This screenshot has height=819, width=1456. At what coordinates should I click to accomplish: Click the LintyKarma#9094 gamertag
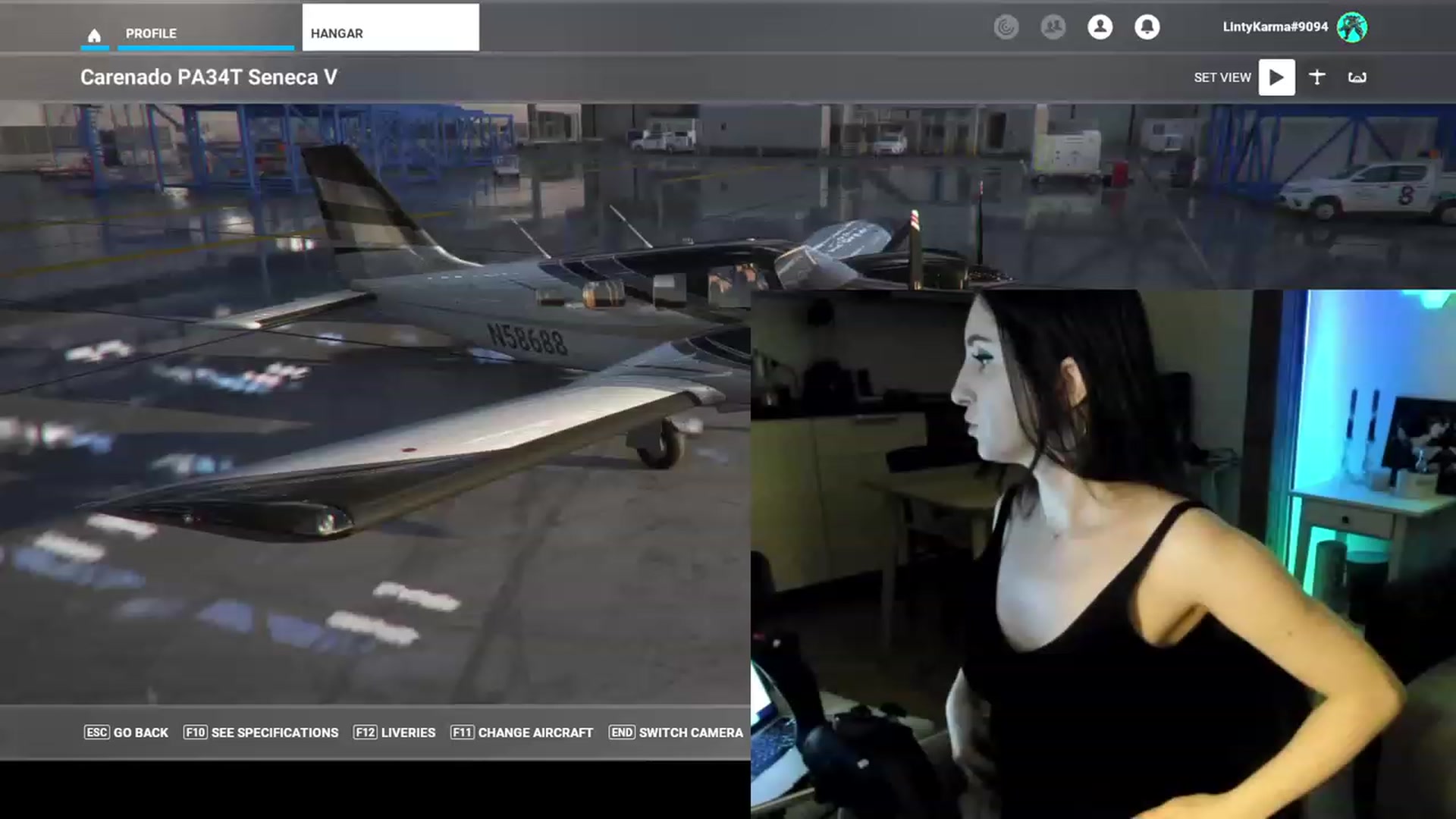[1275, 27]
